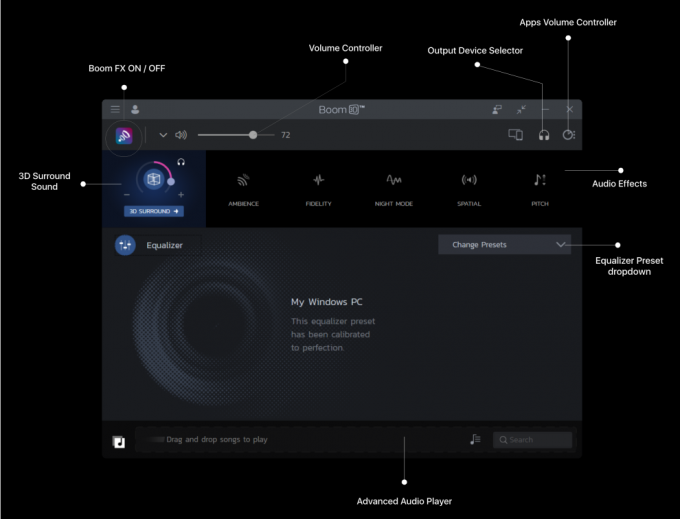Click the Drag and drop songs area
Viewport: 680px width, 519px height.
pos(217,440)
